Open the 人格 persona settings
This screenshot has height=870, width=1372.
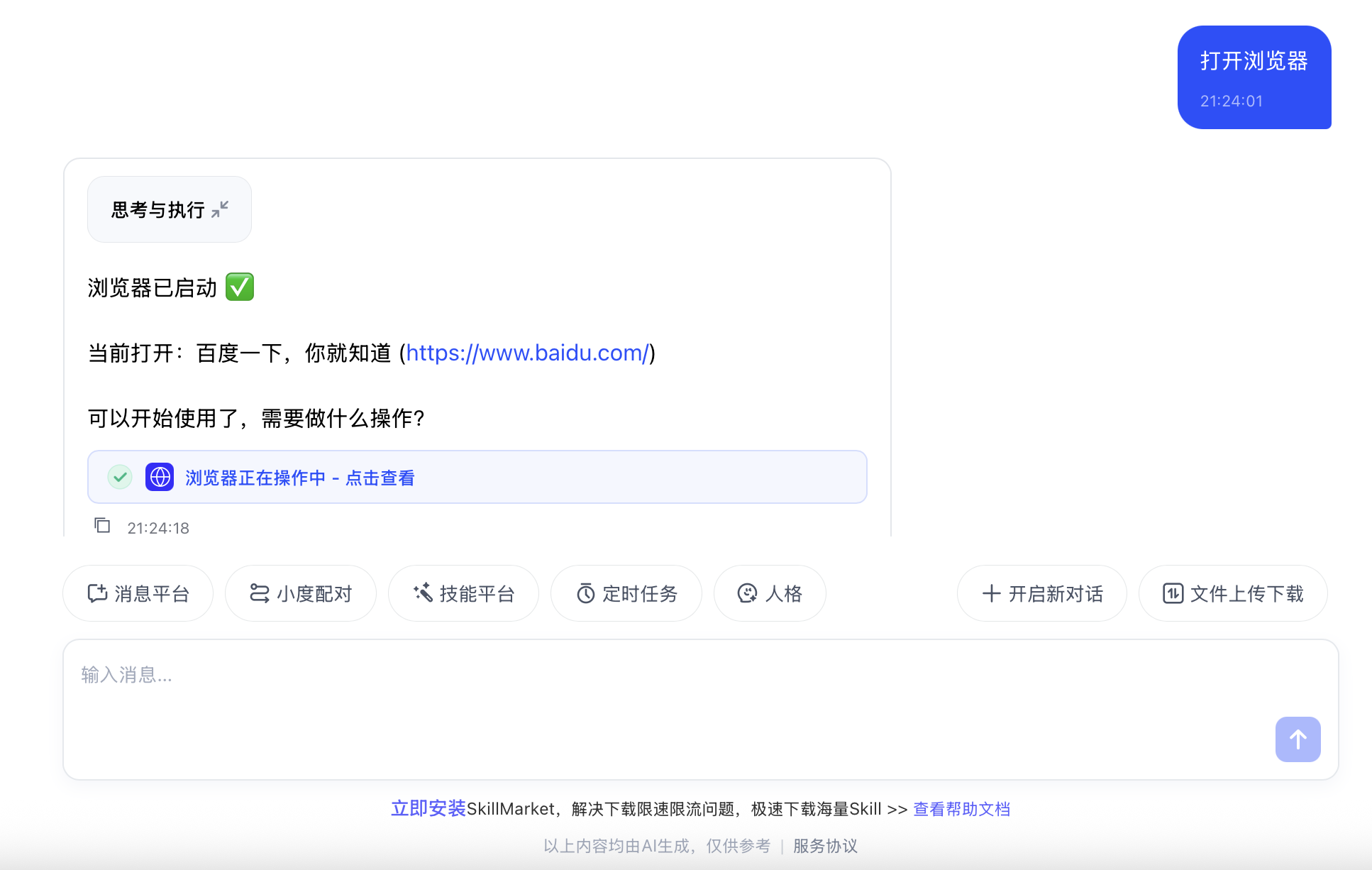[x=769, y=593]
